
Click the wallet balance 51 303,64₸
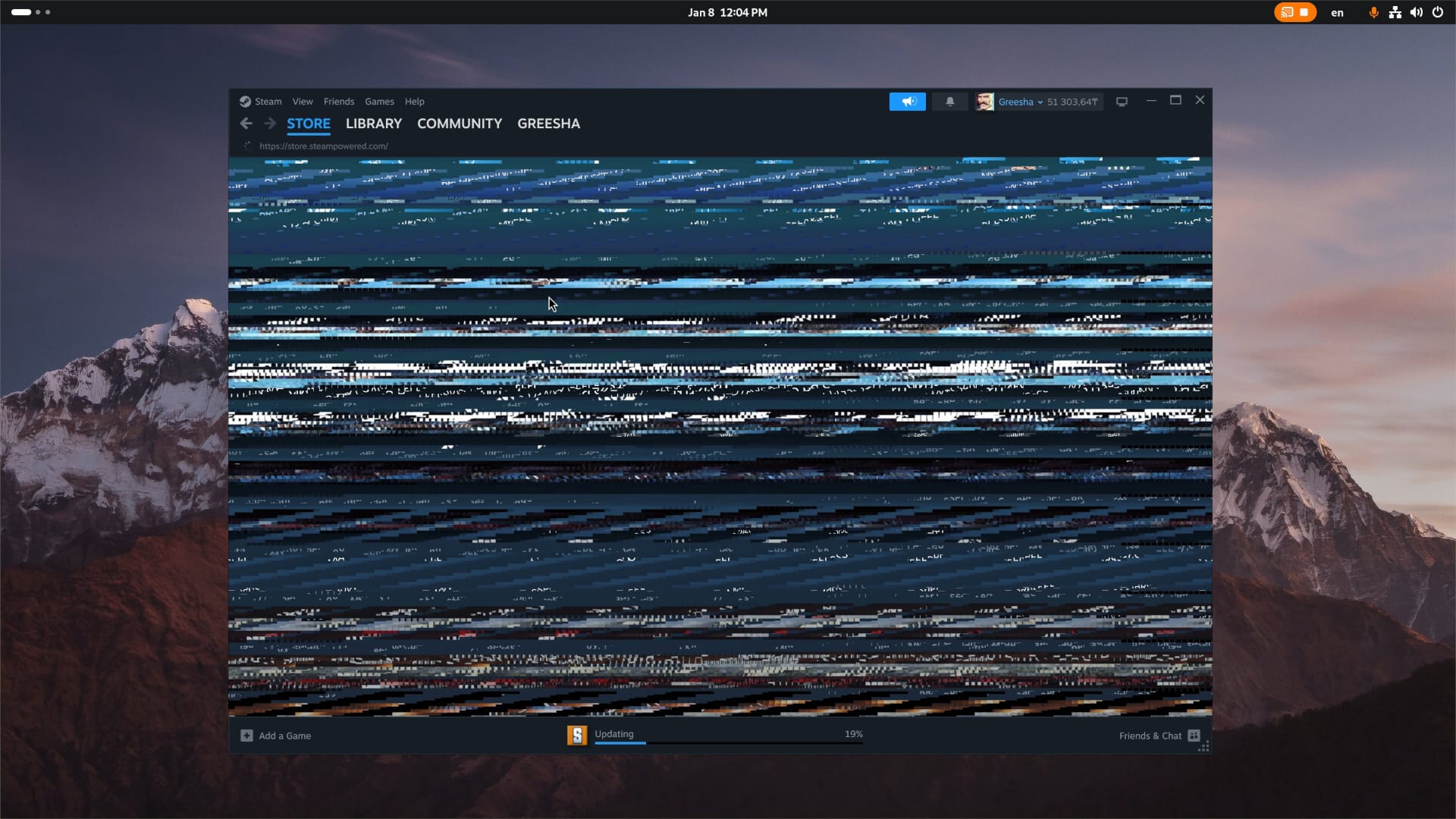(1072, 102)
